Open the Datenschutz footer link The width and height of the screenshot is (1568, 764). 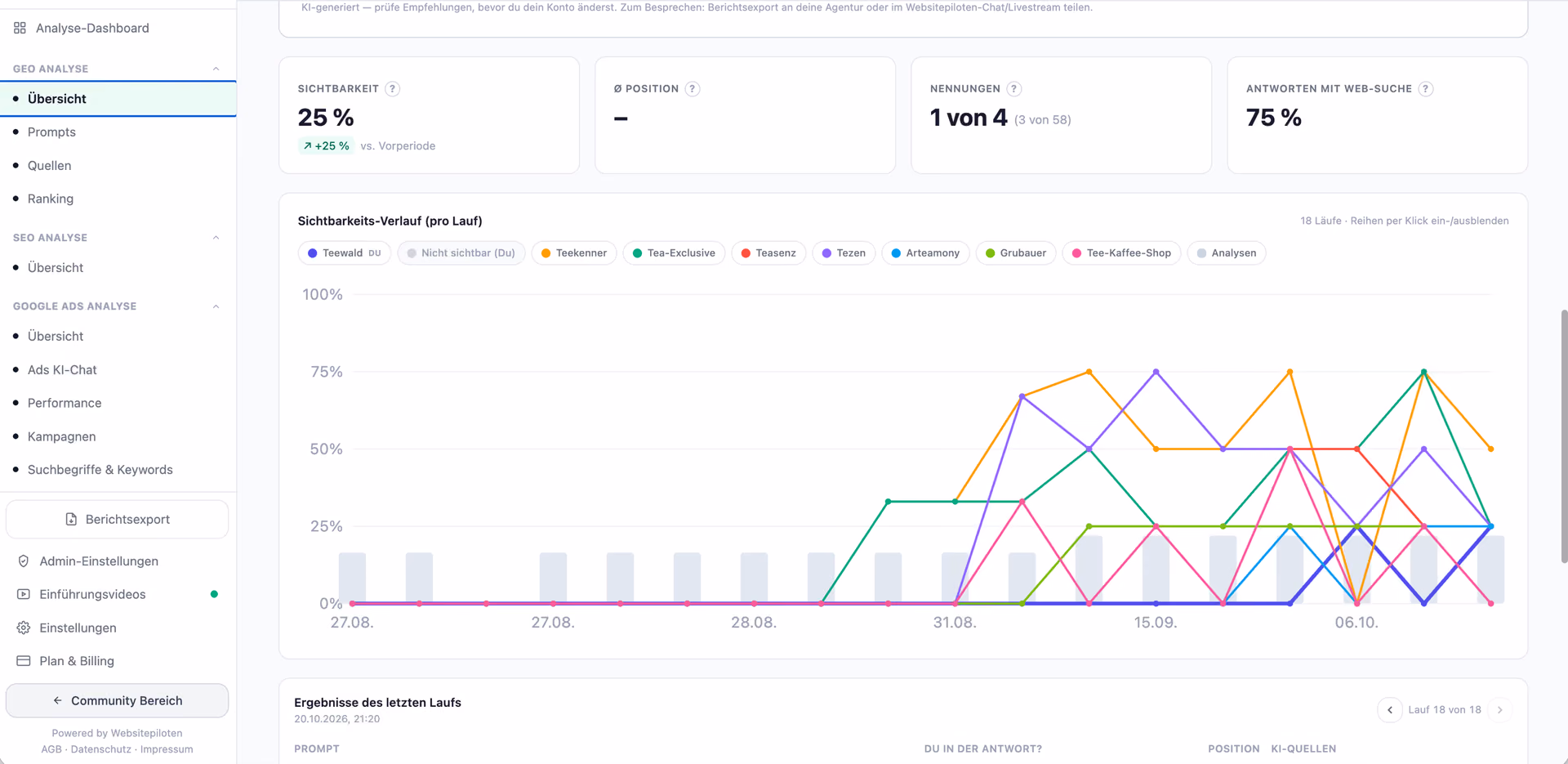click(100, 749)
